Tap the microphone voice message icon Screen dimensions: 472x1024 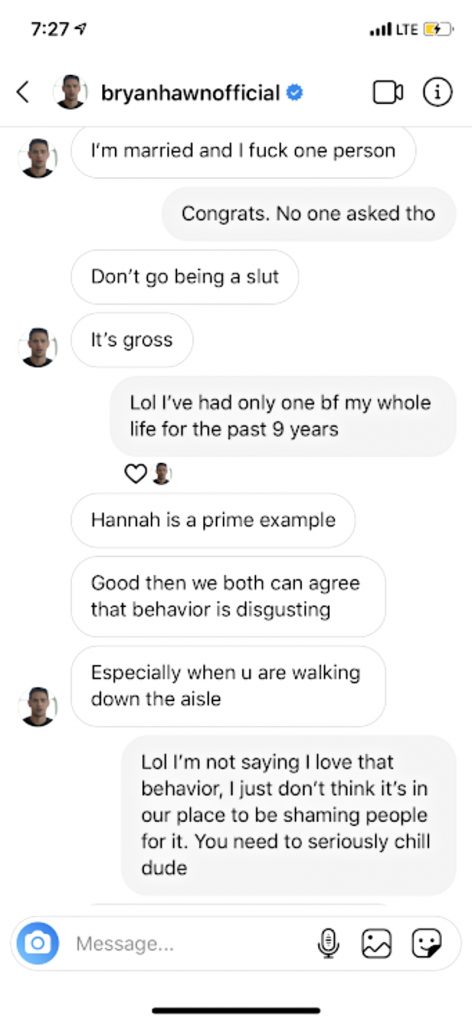tap(329, 943)
